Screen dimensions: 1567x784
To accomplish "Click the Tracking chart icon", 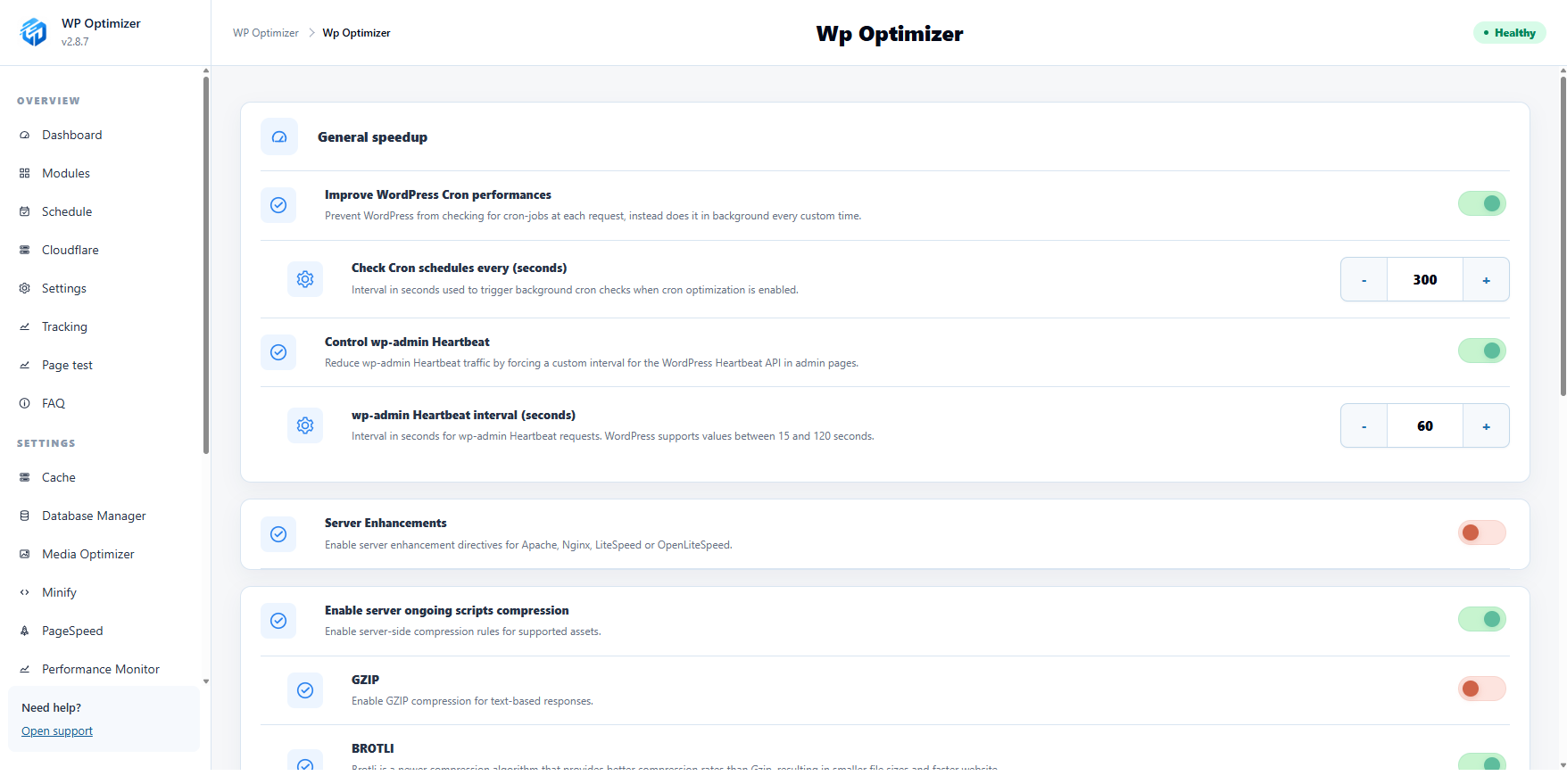I will tap(25, 327).
